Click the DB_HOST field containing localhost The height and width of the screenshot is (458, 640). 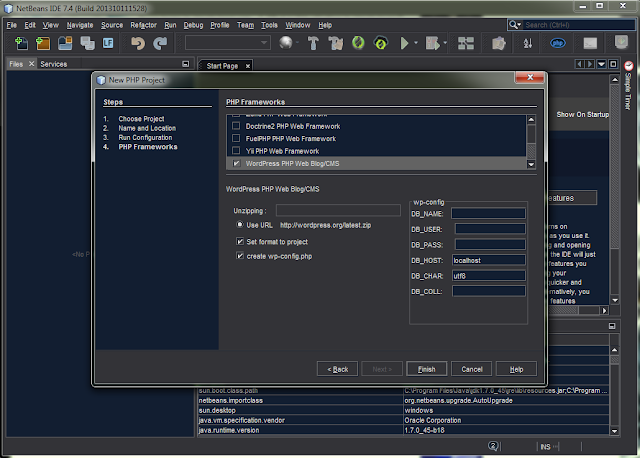[x=488, y=260]
